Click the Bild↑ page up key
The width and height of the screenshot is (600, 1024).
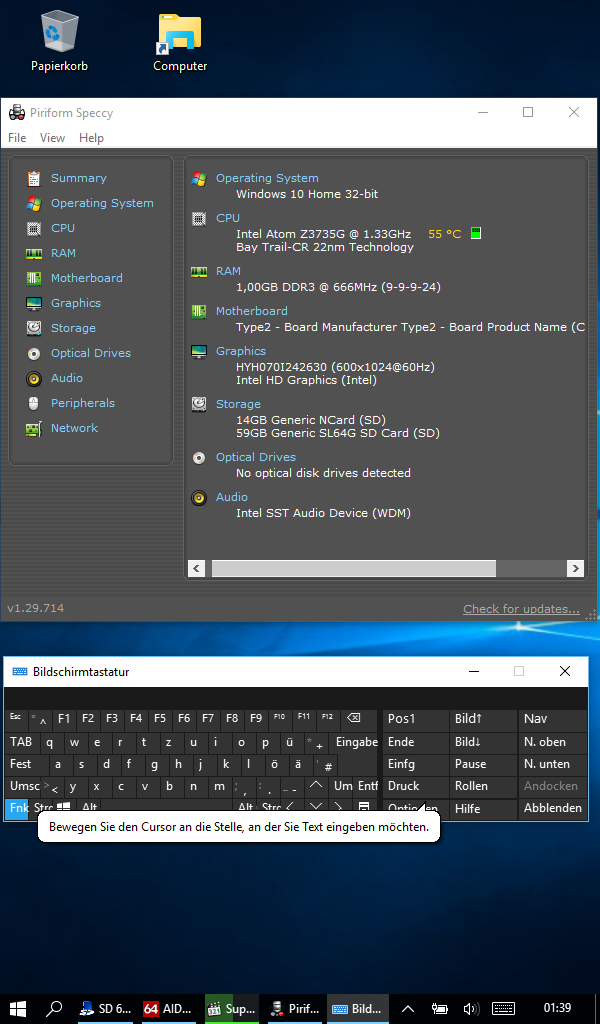click(483, 719)
